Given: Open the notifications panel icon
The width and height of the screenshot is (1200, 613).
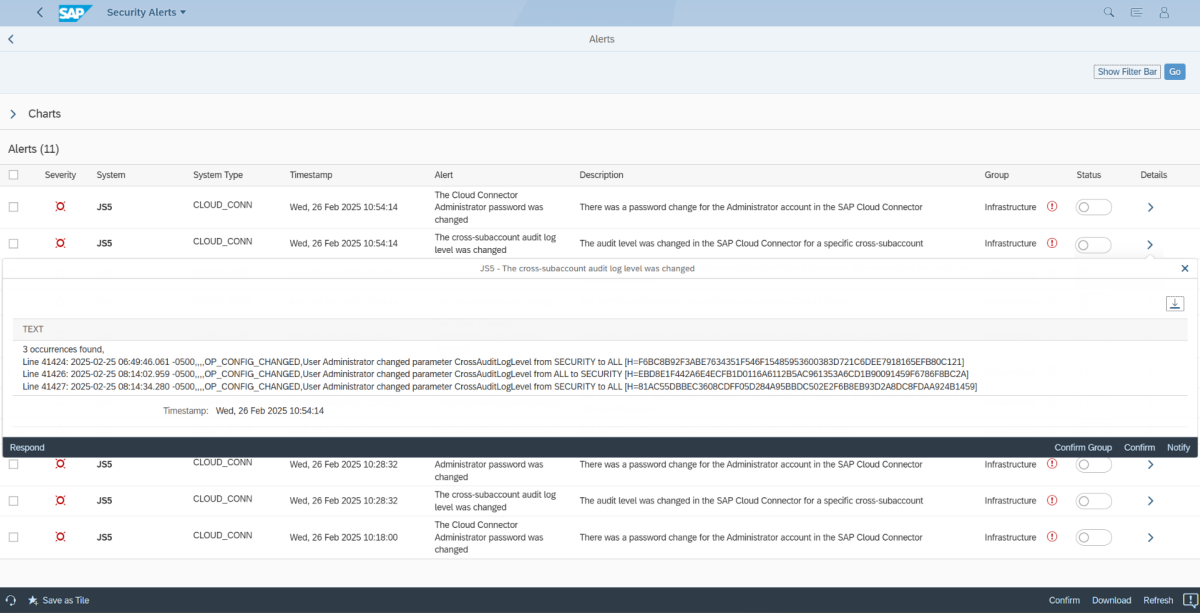Looking at the screenshot, I should [x=1138, y=12].
